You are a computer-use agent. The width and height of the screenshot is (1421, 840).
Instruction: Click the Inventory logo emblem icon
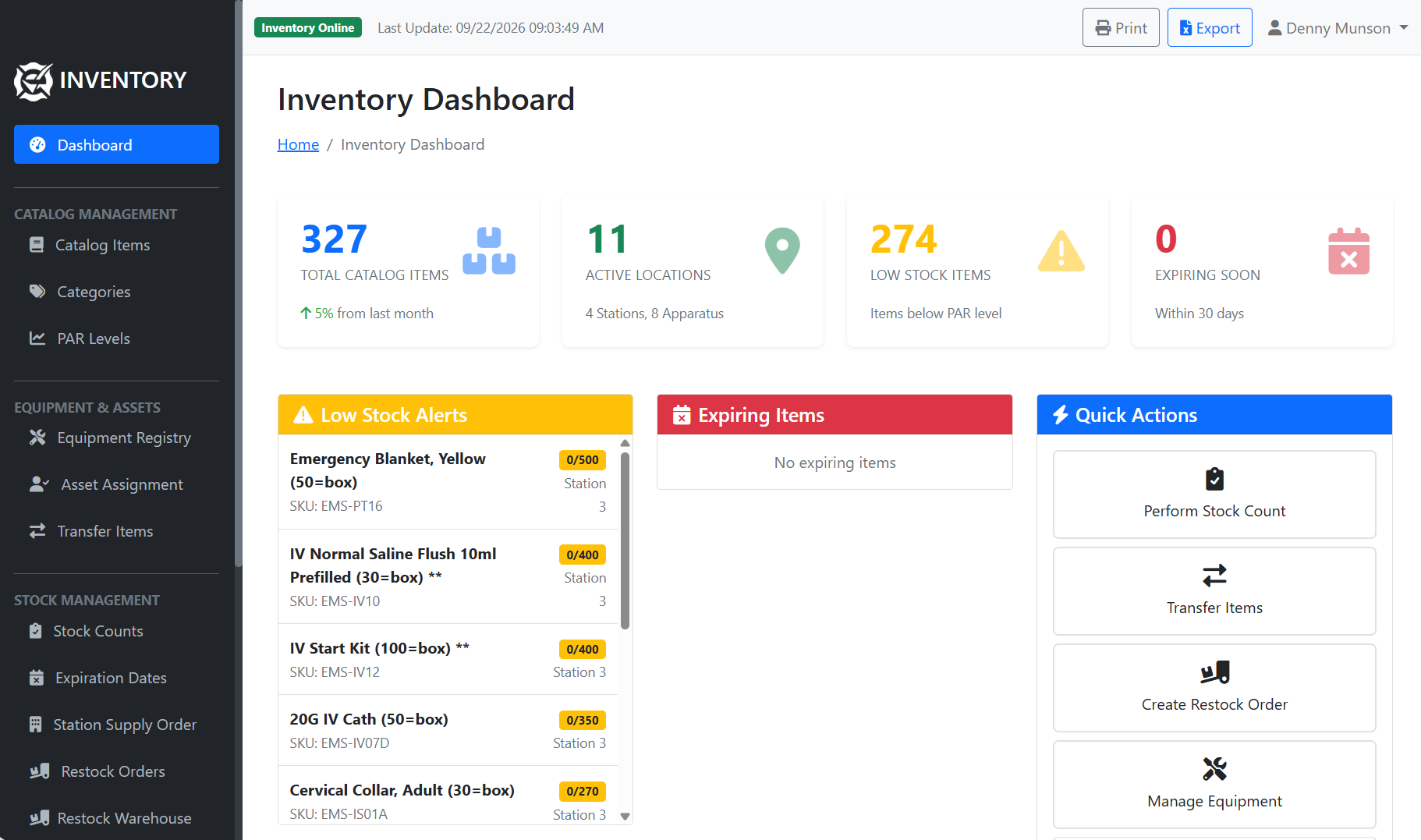[x=34, y=80]
